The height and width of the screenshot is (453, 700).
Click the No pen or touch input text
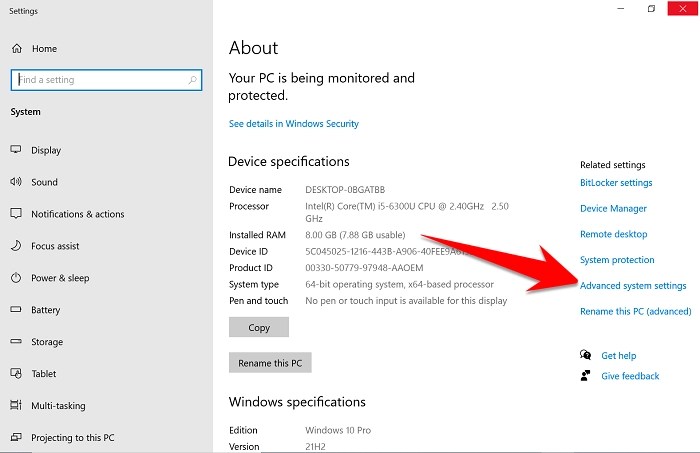406,301
